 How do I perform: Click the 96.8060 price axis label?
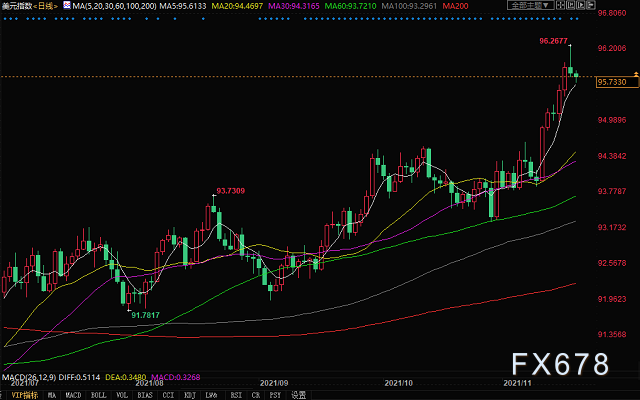pyautogui.click(x=612, y=13)
